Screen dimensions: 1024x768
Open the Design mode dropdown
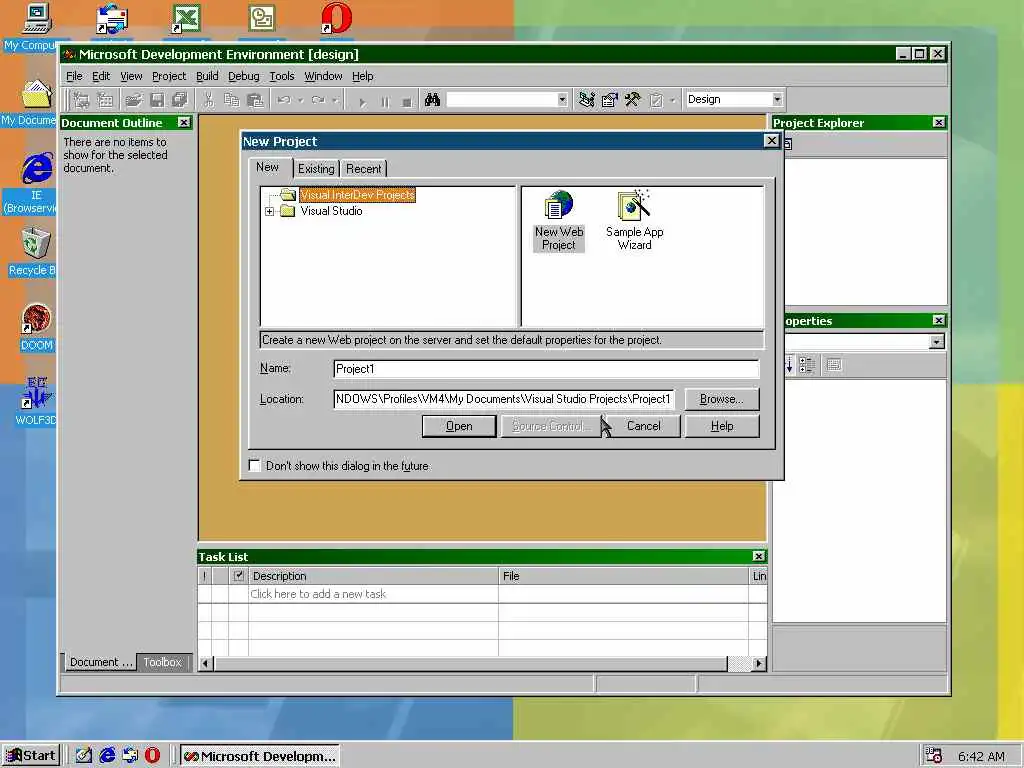coord(777,99)
